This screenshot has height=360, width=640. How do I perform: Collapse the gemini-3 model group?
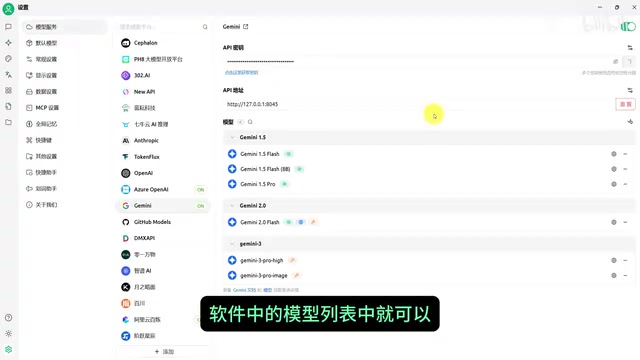pos(232,244)
